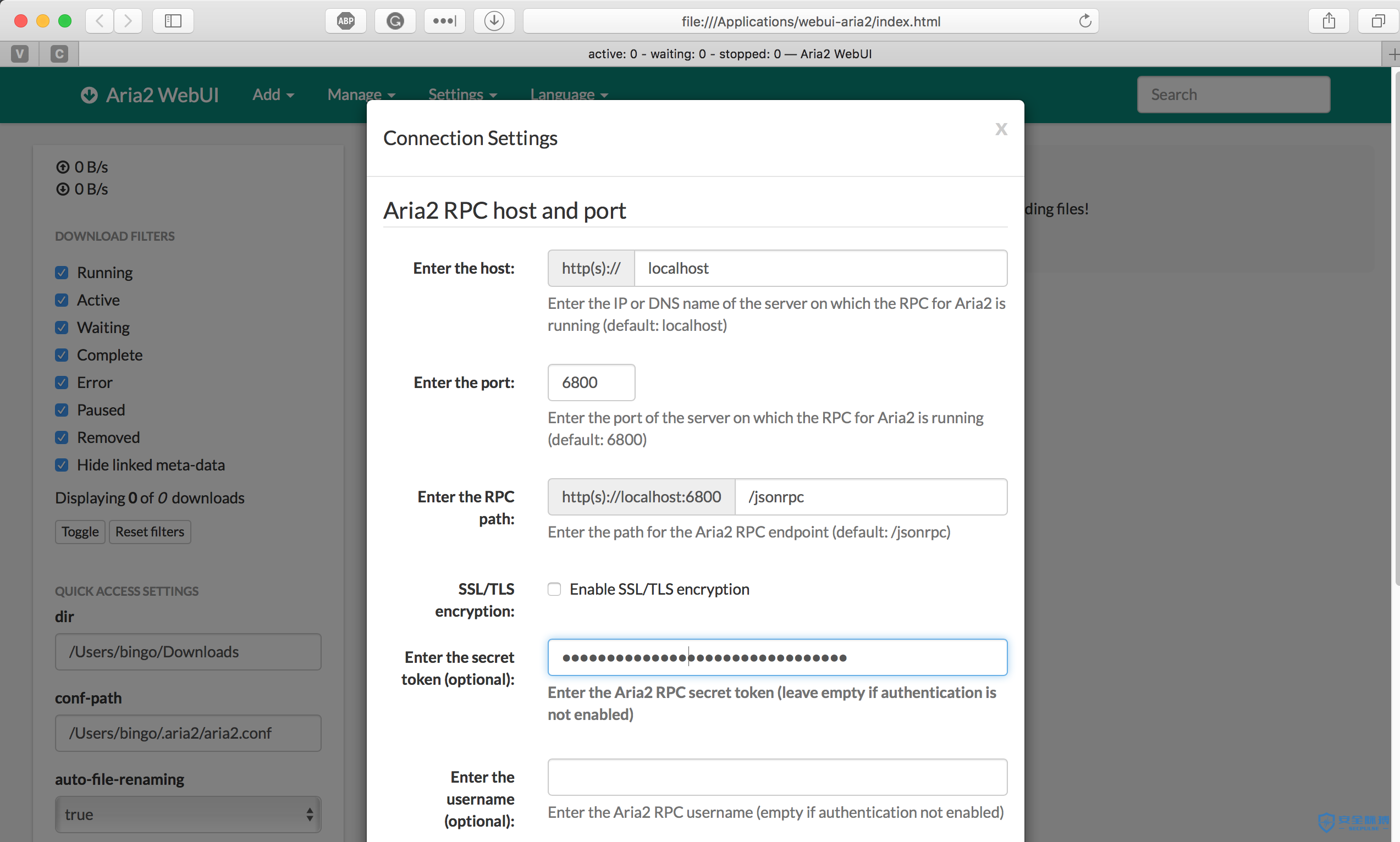
Task: Reload the page with refresh icon
Action: [1084, 21]
